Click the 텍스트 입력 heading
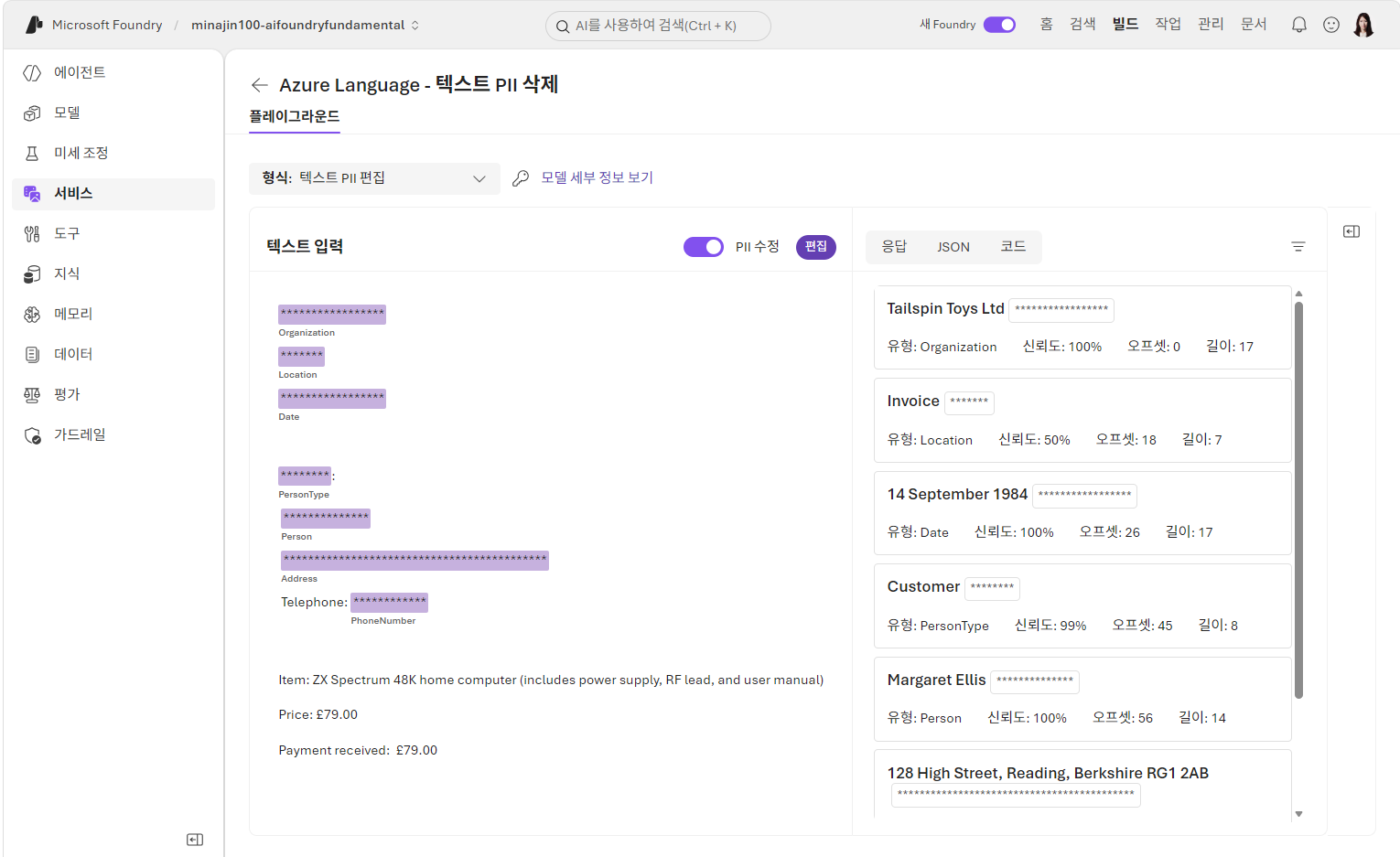This screenshot has width=1400, height=857. (x=305, y=246)
